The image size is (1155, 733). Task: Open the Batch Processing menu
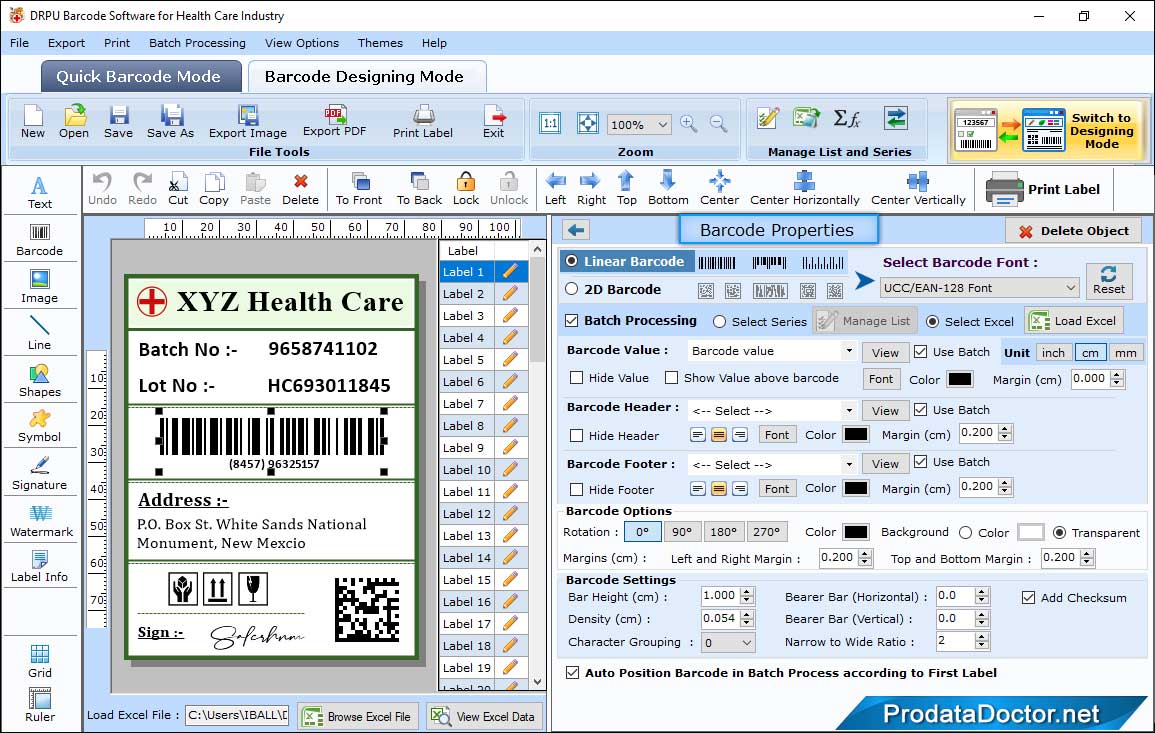(x=197, y=43)
